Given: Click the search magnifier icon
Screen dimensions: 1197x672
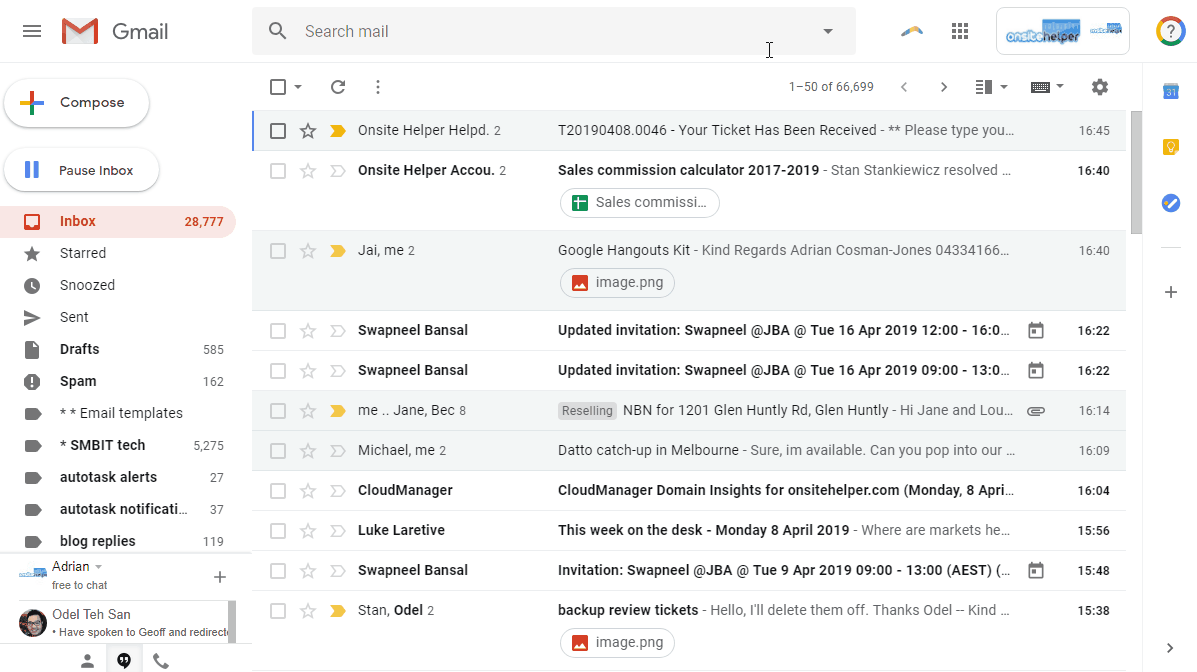Looking at the screenshot, I should (278, 31).
